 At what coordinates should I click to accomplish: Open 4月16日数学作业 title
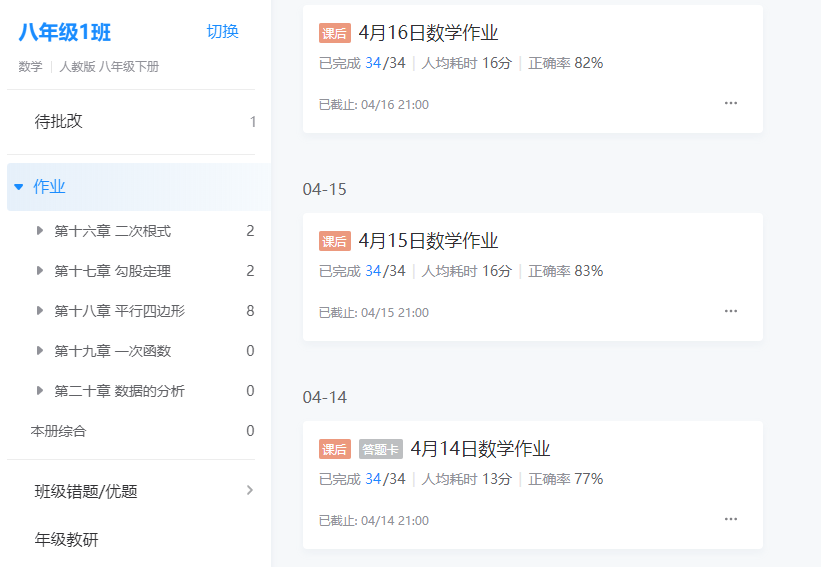pyautogui.click(x=428, y=33)
